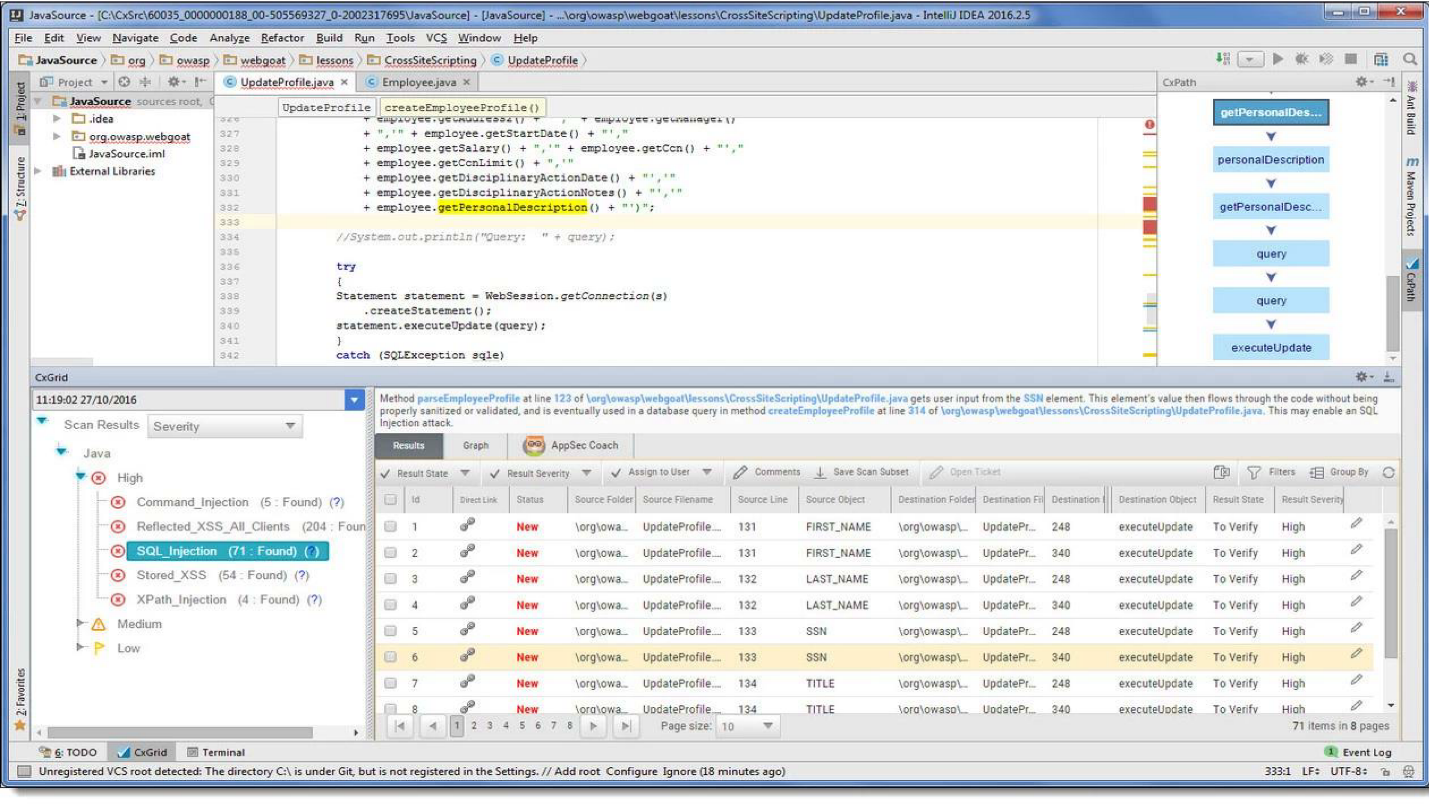The height and width of the screenshot is (804, 1429).
Task: Click the Stop square icon
Action: [1351, 59]
